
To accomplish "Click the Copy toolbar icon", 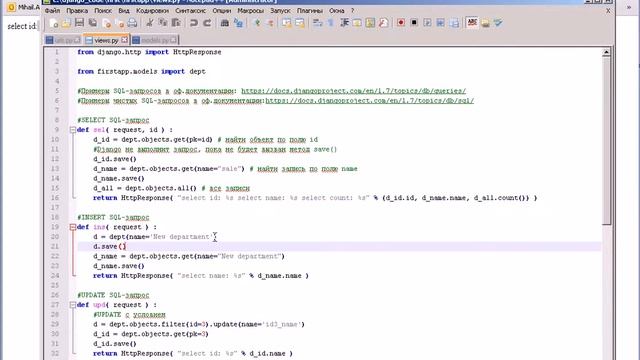I will tap(163, 23).
